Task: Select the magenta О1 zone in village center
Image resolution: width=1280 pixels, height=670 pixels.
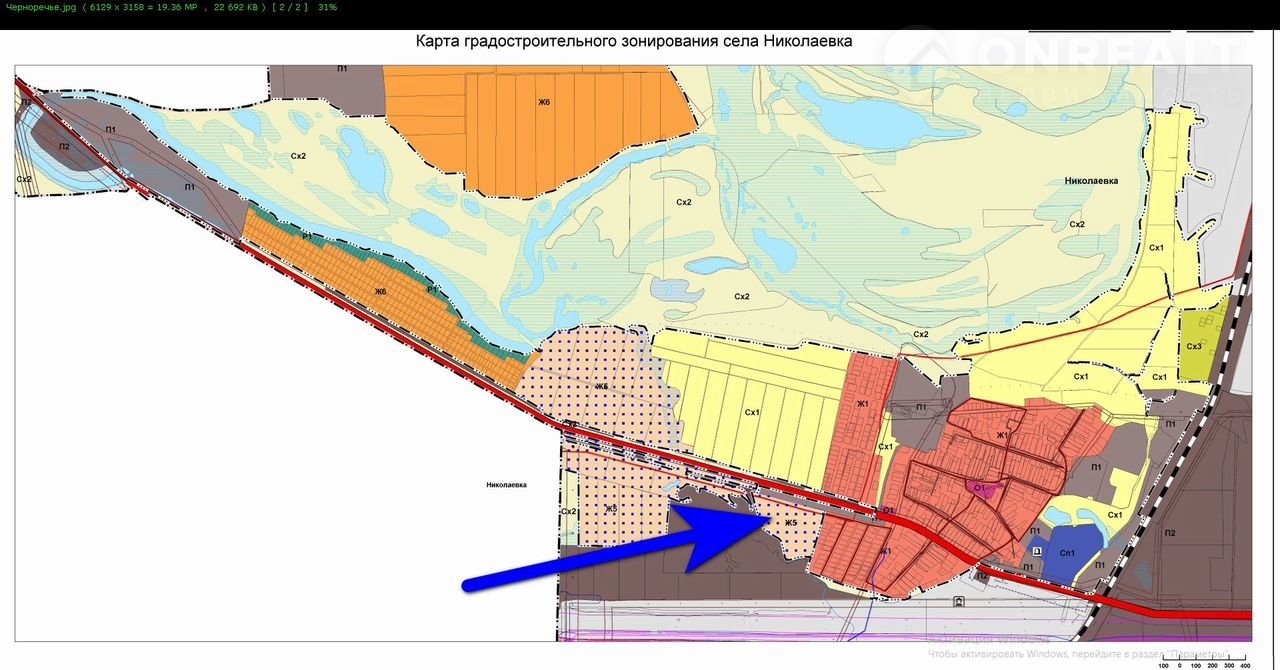Action: coord(981,488)
